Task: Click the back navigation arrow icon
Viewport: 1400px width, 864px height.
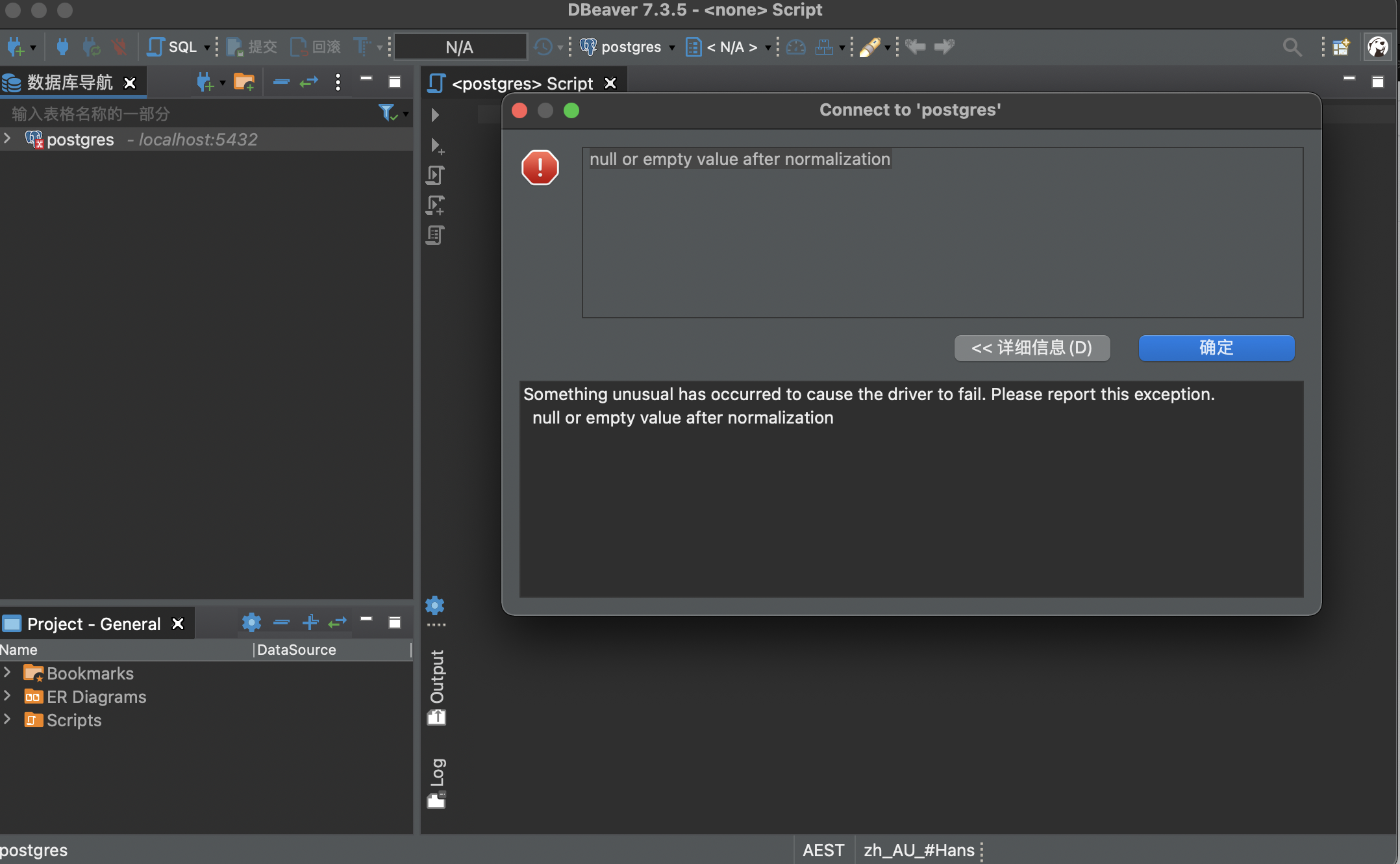Action: (916, 46)
